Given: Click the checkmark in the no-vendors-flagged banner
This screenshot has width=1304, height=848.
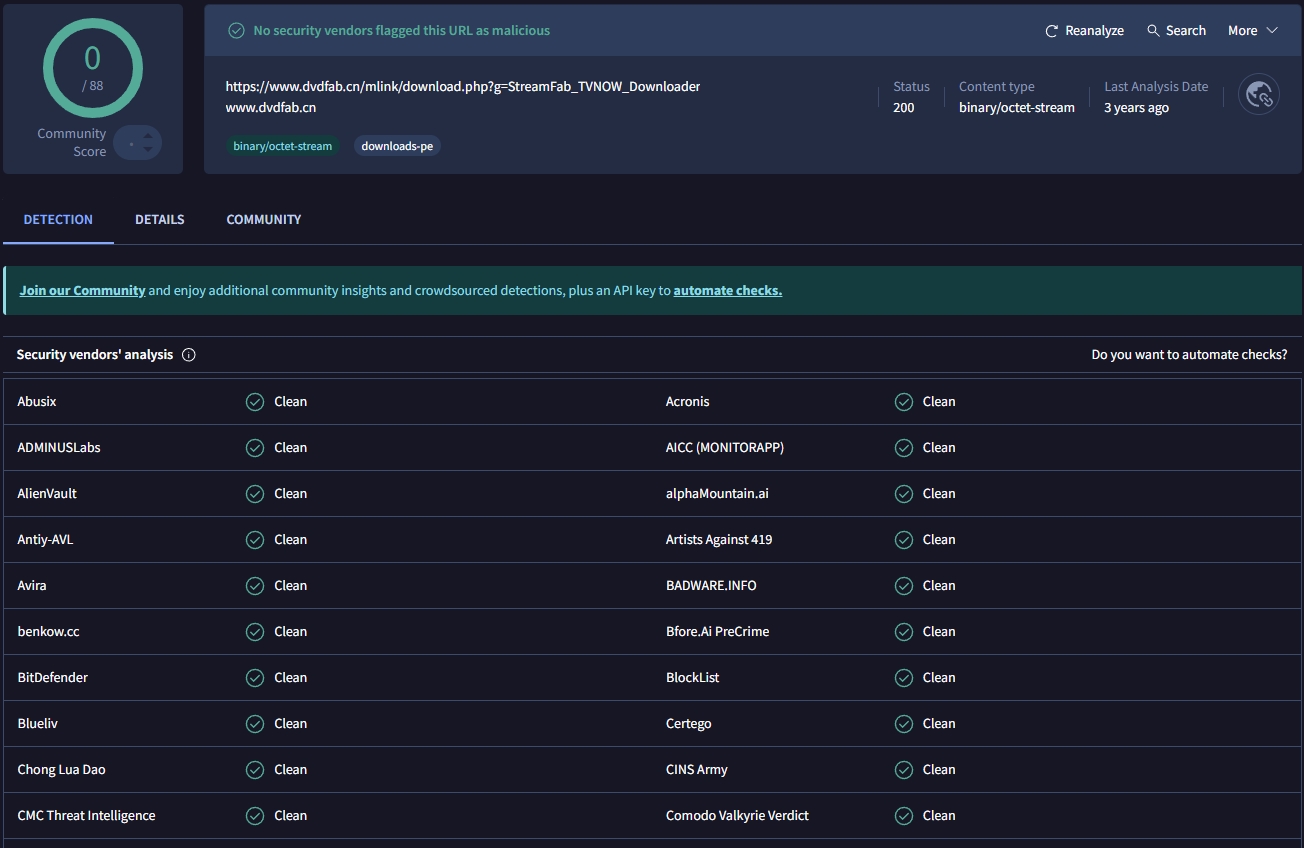Looking at the screenshot, I should pyautogui.click(x=236, y=30).
